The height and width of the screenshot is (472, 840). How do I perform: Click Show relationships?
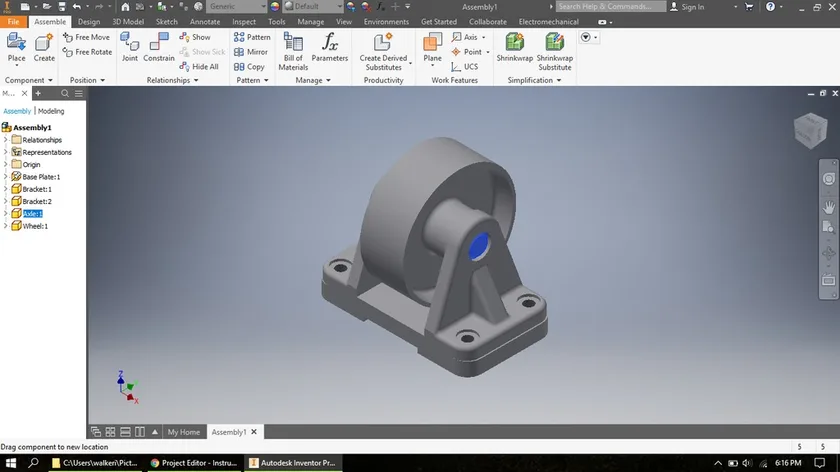click(x=195, y=37)
